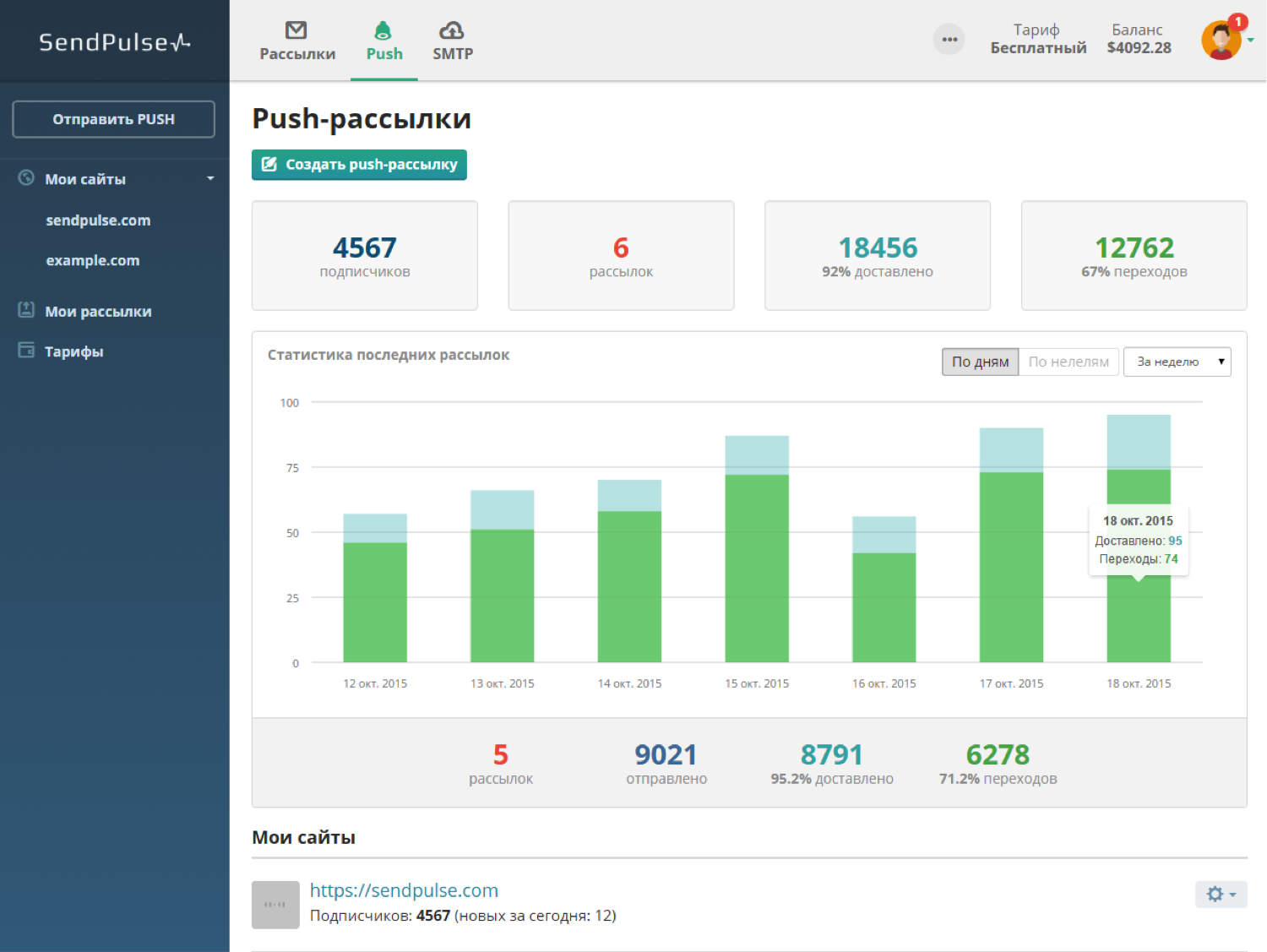Open the https://sendpulse.com link
Screen dimensions: 1267x952
coord(404,890)
